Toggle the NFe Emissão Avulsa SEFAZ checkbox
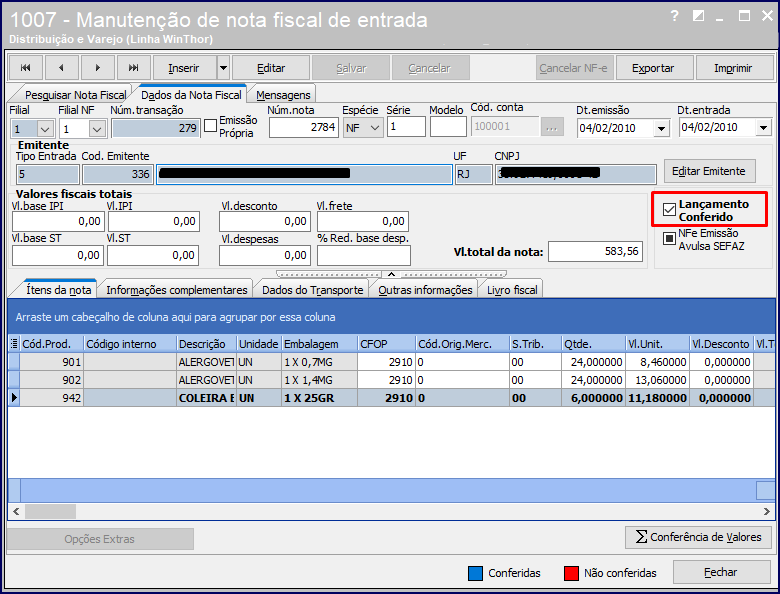This screenshot has height=594, width=780. [669, 239]
